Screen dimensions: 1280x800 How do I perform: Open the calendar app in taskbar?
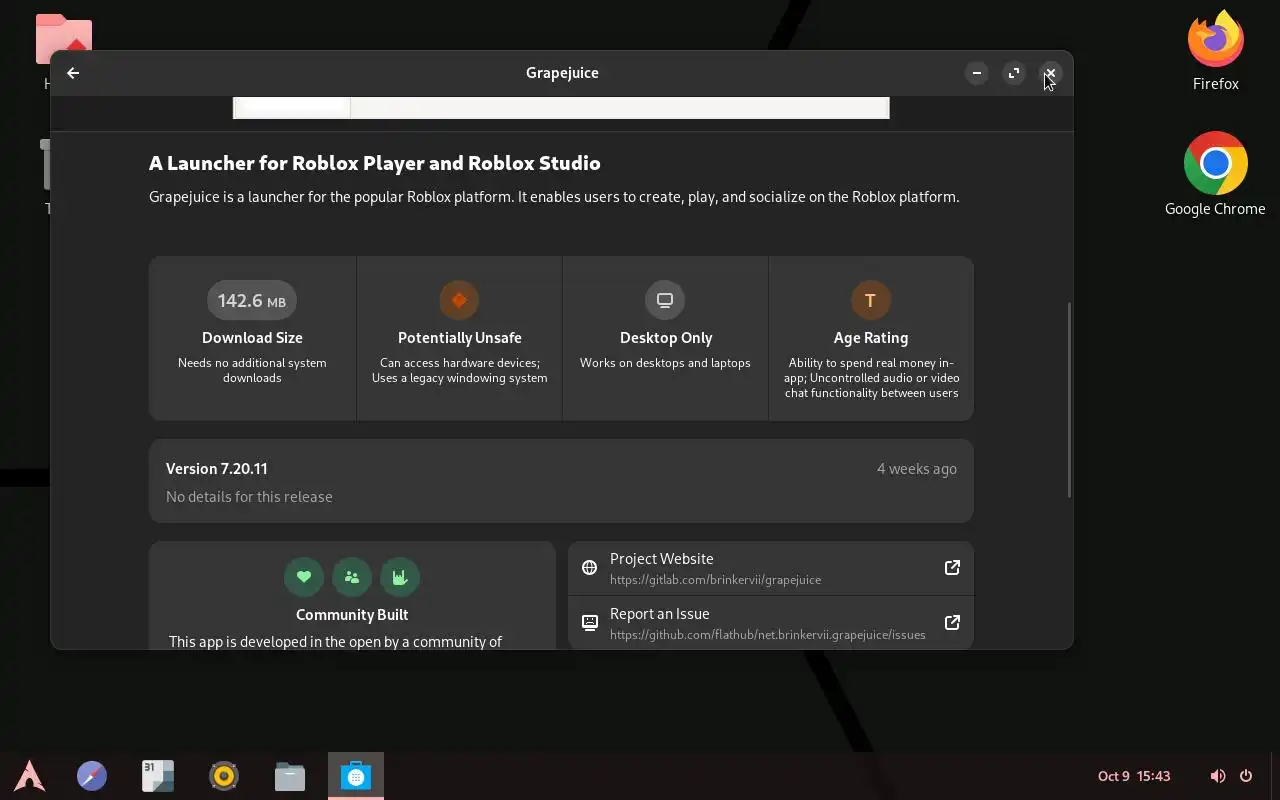158,776
